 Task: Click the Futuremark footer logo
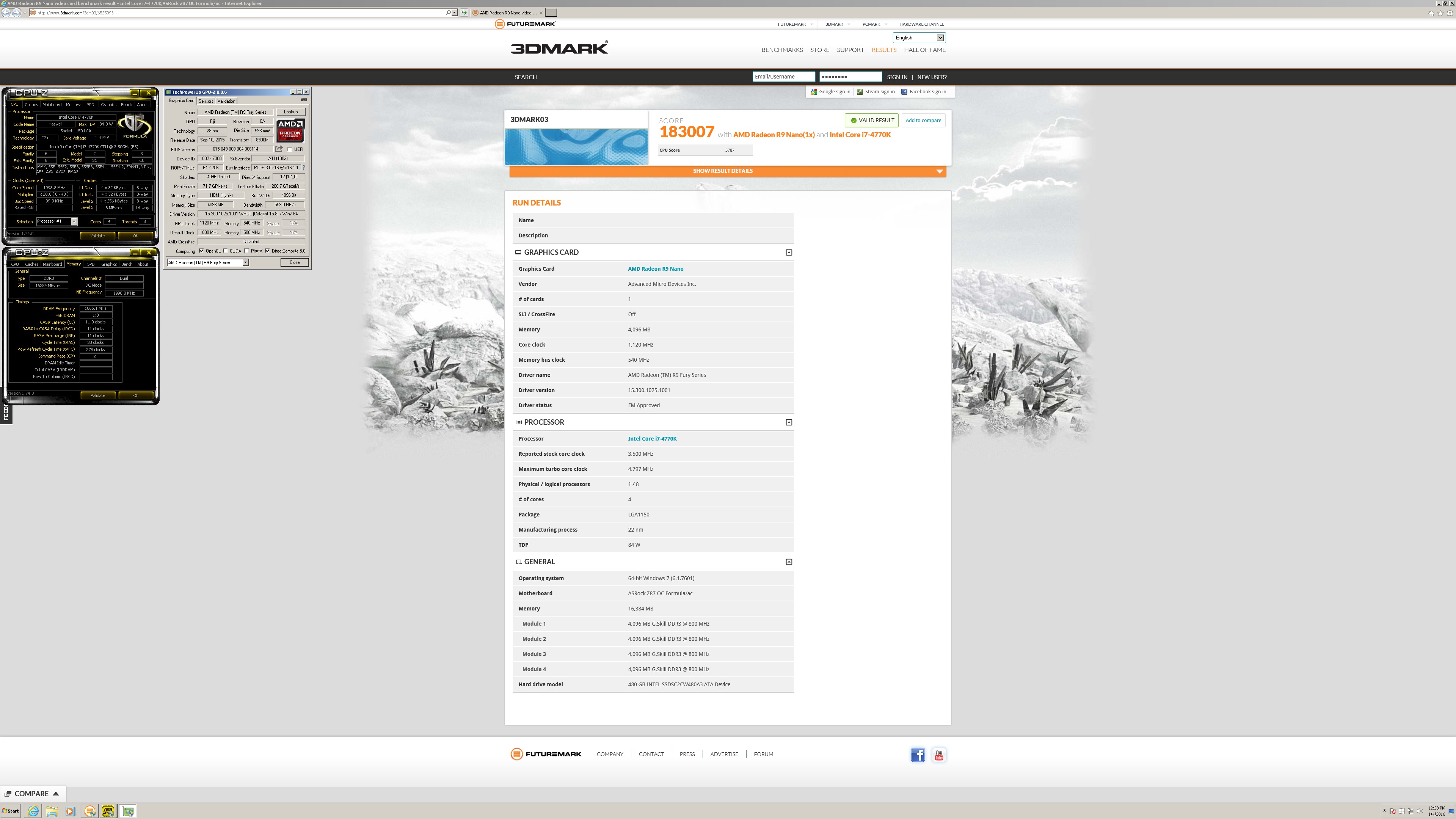pyautogui.click(x=546, y=754)
